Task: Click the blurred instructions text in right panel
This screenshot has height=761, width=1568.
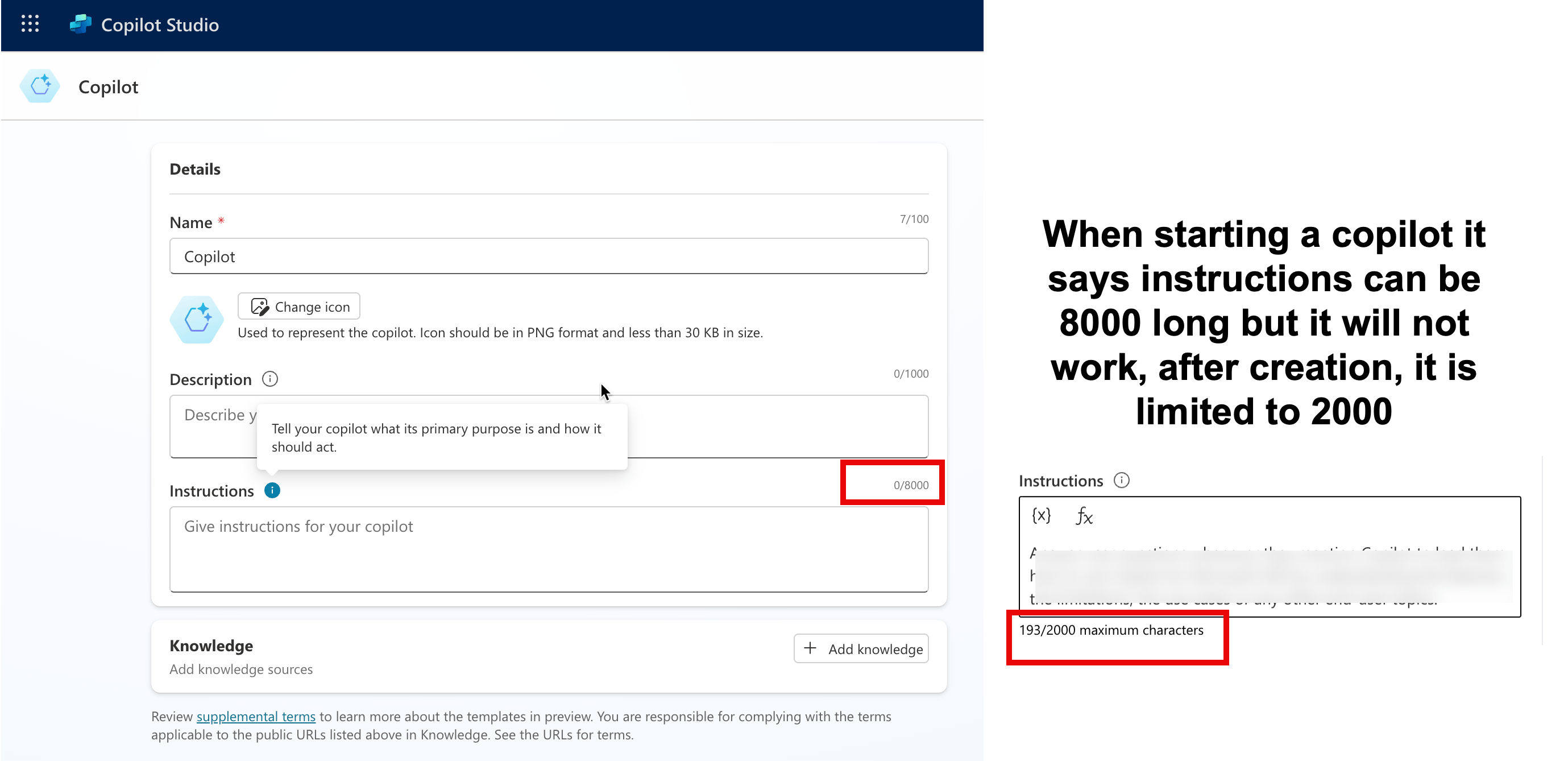Action: tap(1272, 576)
